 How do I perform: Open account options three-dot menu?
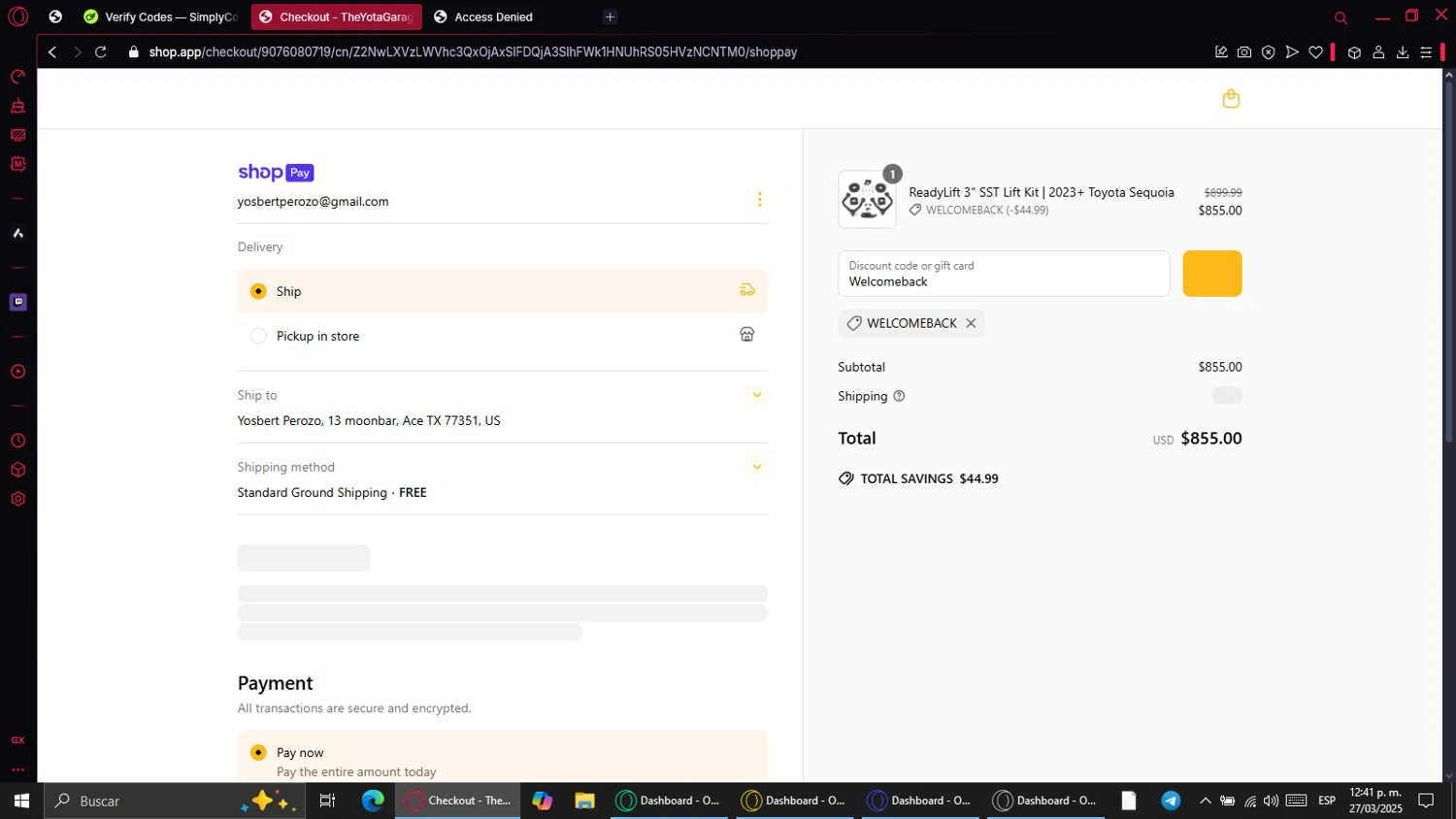[759, 199]
